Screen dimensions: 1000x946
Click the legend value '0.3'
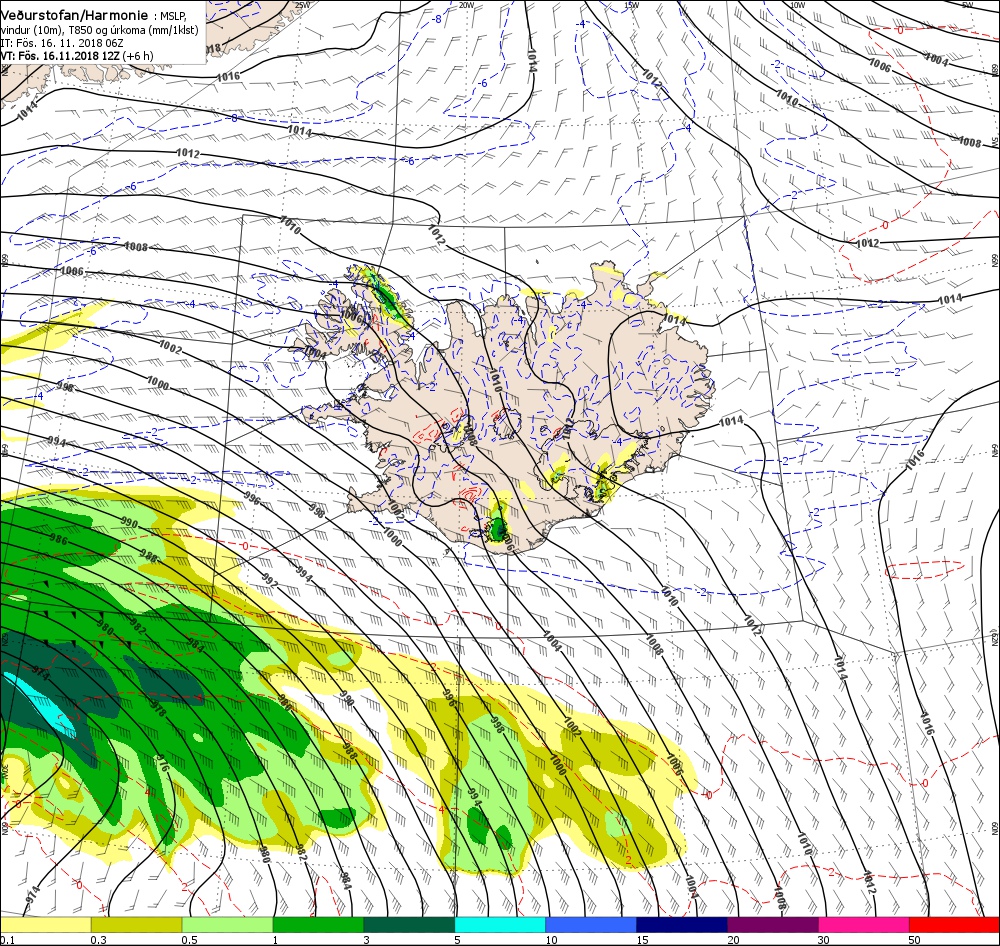click(x=99, y=940)
